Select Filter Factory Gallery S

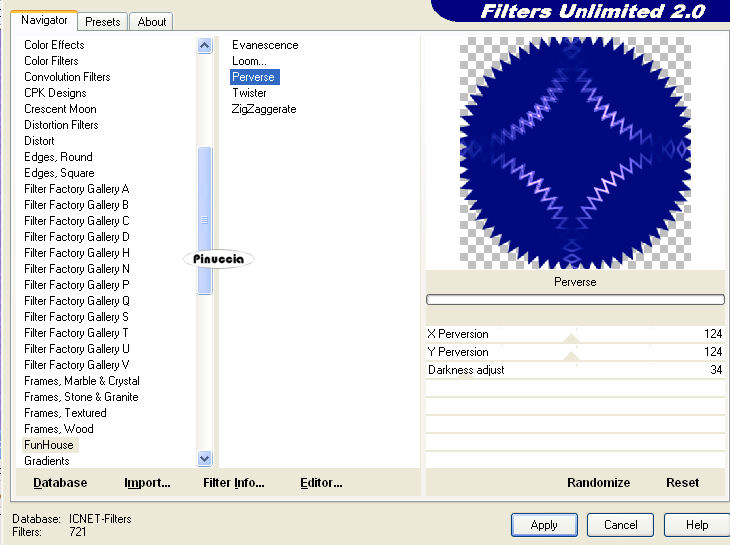click(x=76, y=317)
